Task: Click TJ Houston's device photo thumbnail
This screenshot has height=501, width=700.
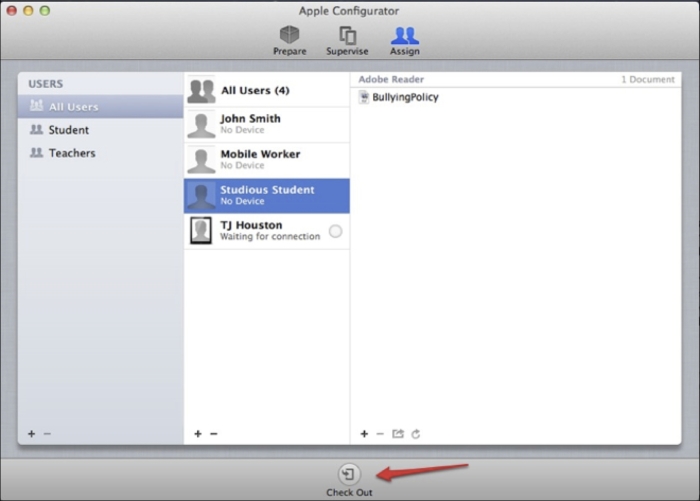Action: coord(201,230)
